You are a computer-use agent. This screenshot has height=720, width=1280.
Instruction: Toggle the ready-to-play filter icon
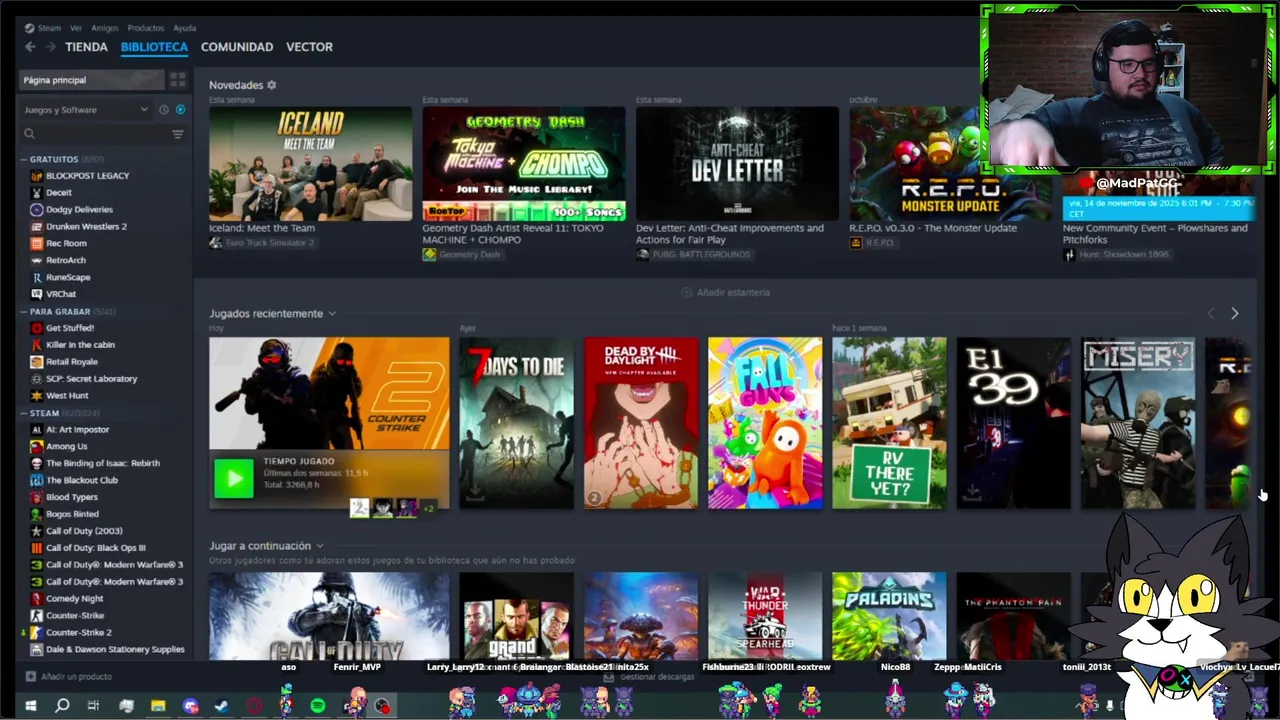point(180,109)
